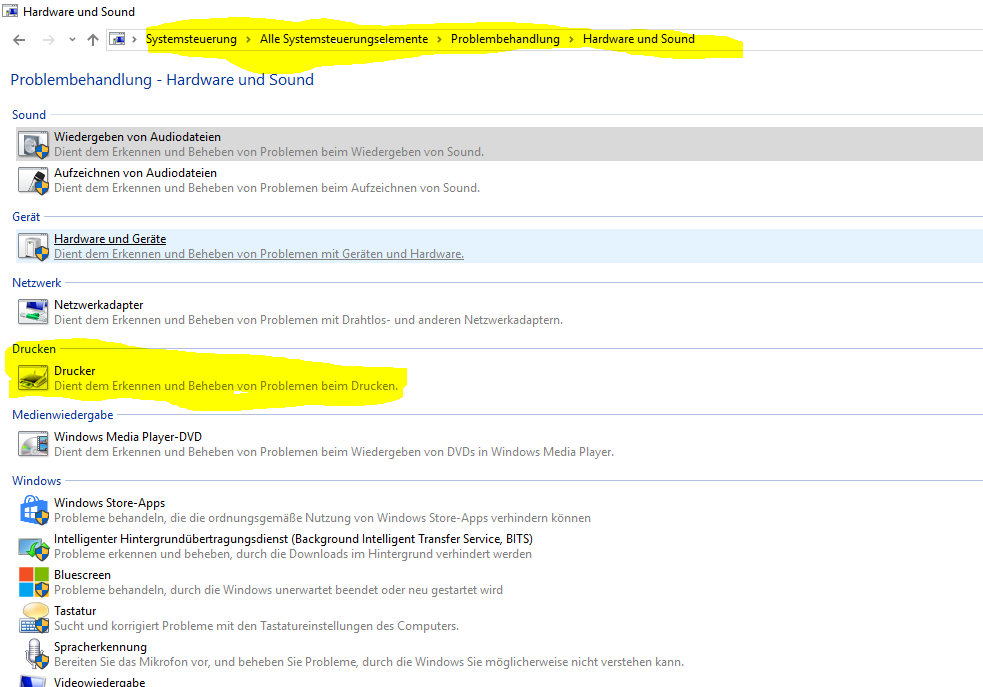Click description about Mikrofon vorbereiten
The width and height of the screenshot is (983, 687).
(x=369, y=662)
